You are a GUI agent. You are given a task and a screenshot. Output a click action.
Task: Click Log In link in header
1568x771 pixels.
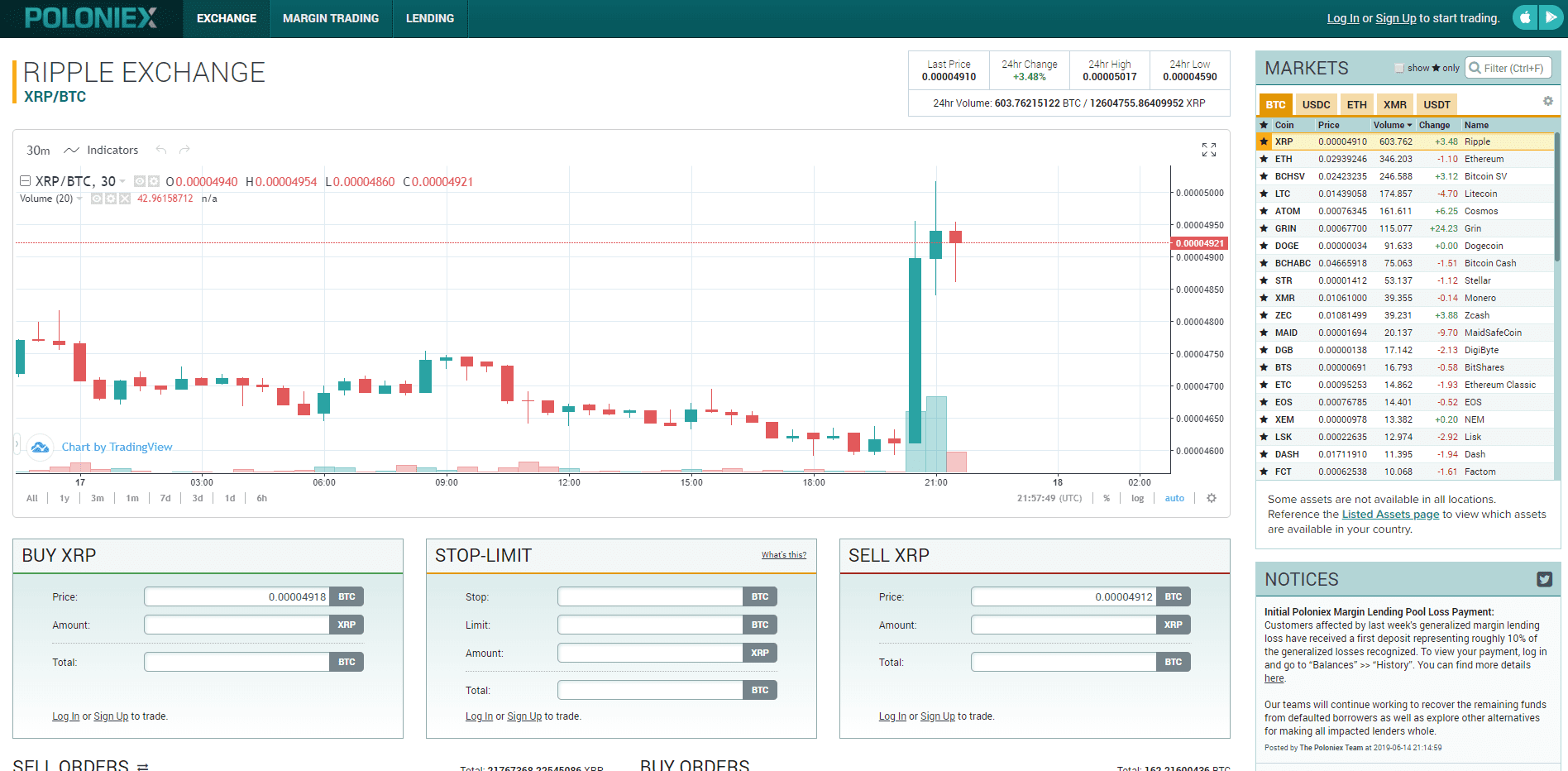coord(1343,18)
